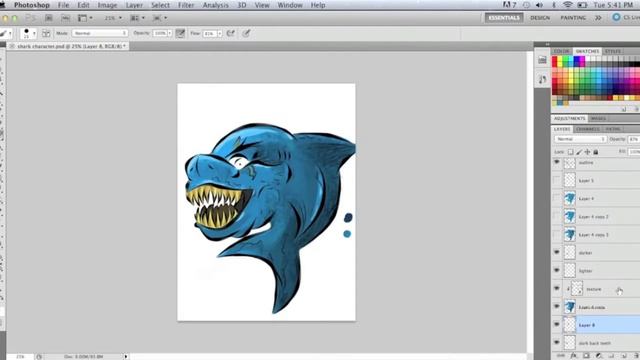This screenshot has width=640, height=360.
Task: Launch Mini Bridge from the application bar
Action: (65, 18)
